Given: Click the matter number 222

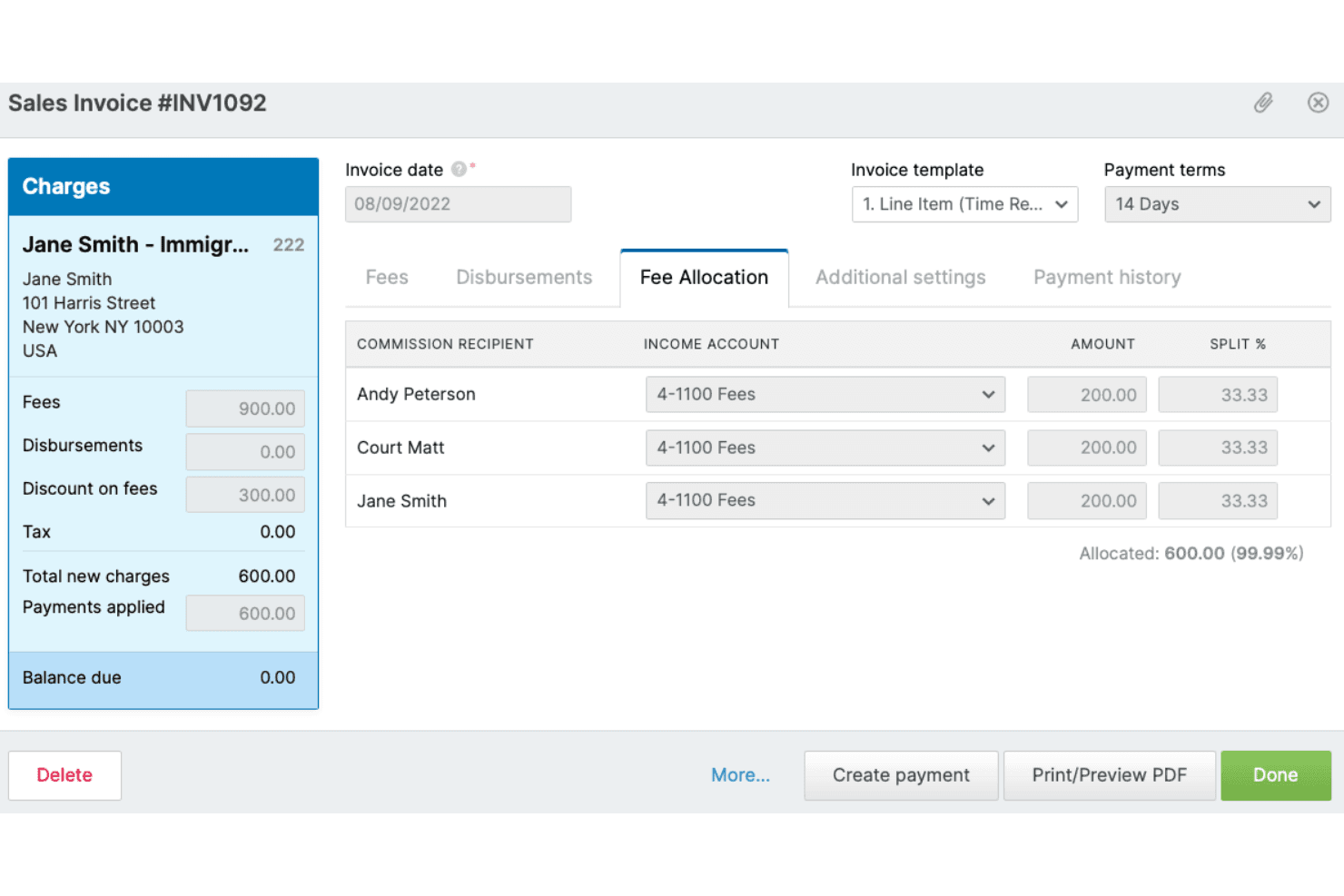Looking at the screenshot, I should coord(289,245).
